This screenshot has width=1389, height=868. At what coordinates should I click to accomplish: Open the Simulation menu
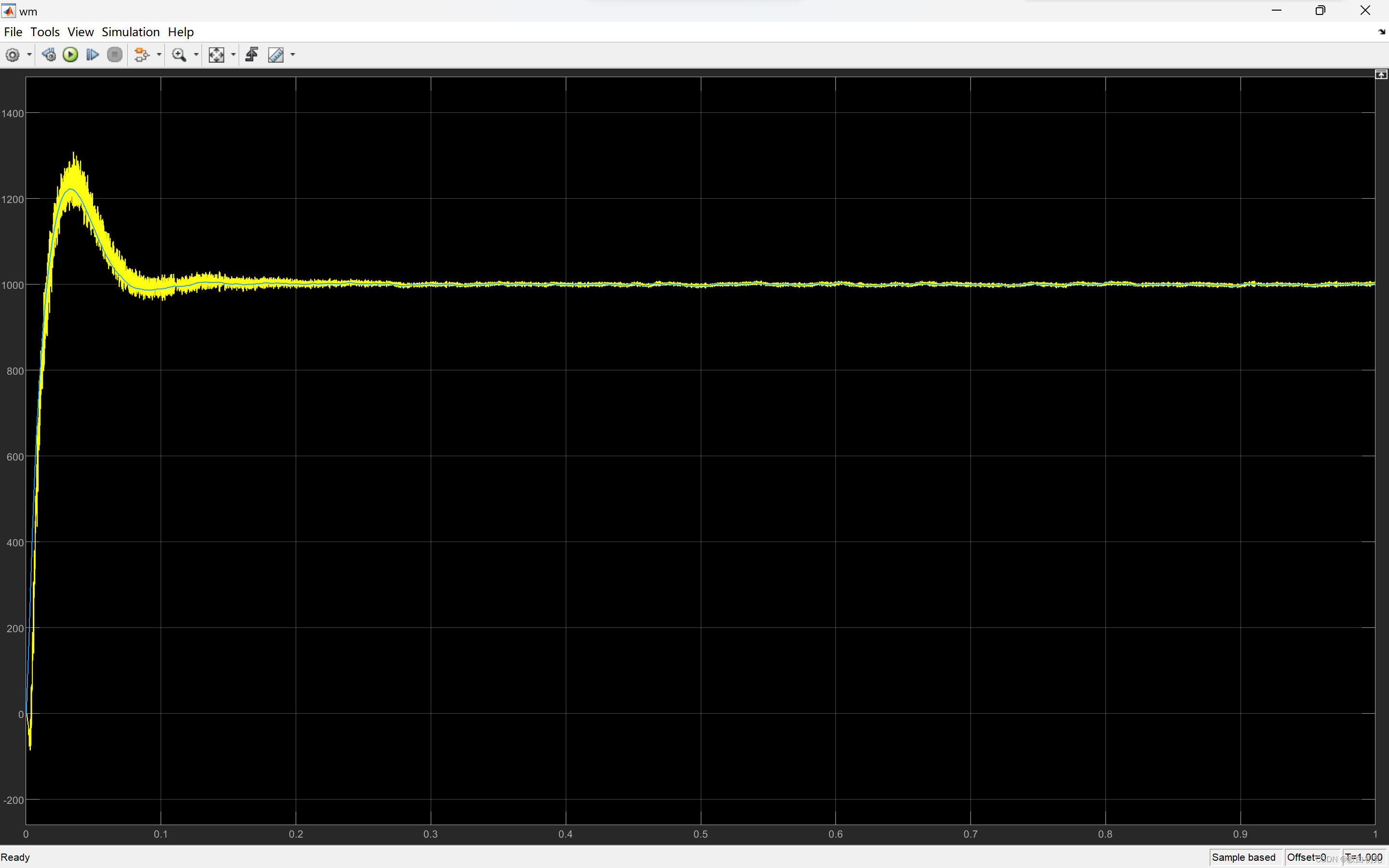(x=130, y=32)
